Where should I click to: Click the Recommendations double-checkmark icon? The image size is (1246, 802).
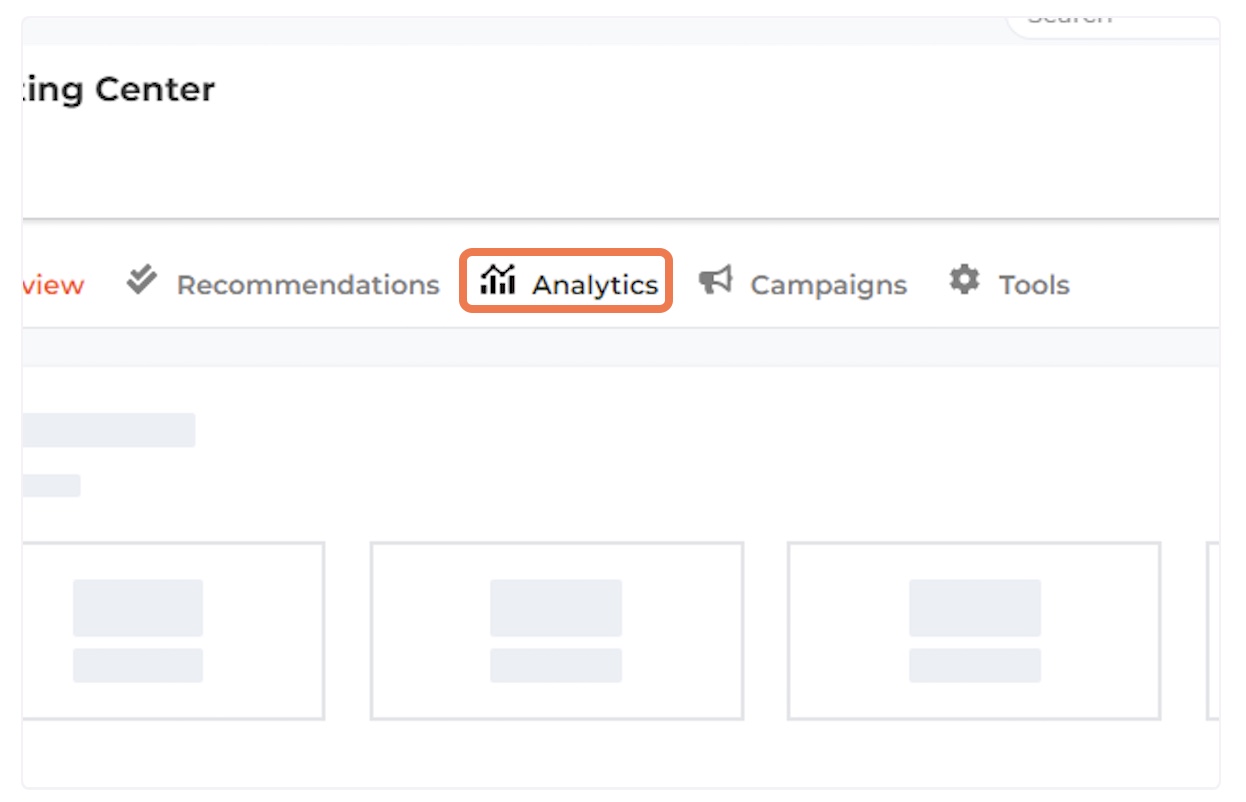click(x=142, y=281)
